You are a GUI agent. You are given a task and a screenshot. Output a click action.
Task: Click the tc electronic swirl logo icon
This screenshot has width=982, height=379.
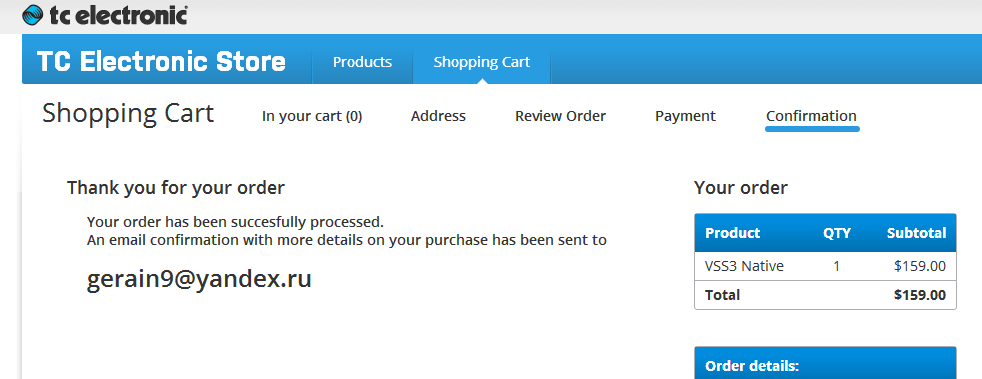pyautogui.click(x=33, y=14)
